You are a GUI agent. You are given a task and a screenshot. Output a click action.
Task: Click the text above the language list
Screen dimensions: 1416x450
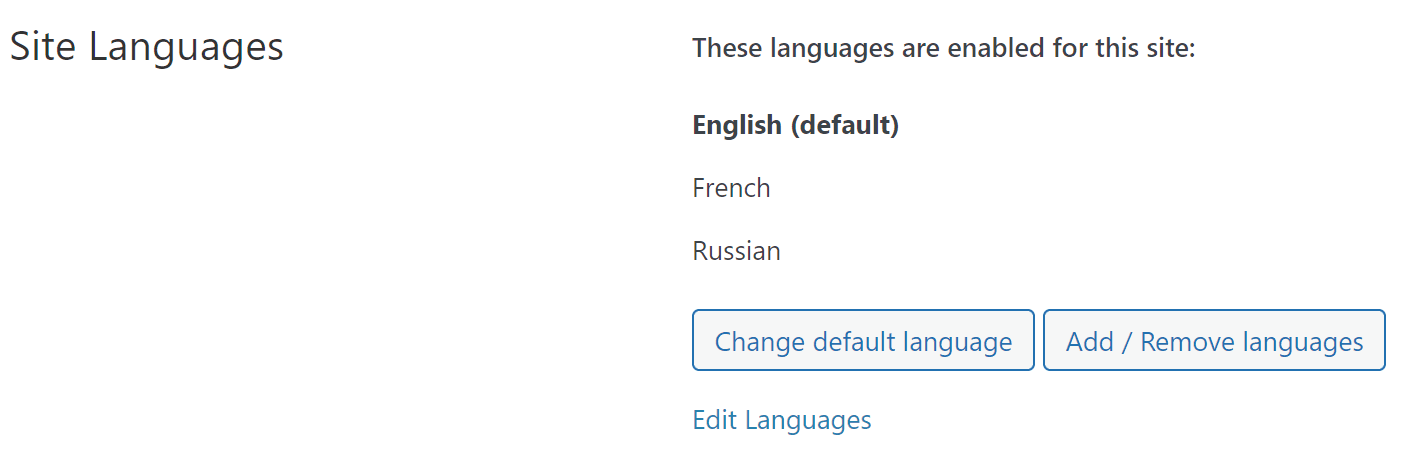943,48
